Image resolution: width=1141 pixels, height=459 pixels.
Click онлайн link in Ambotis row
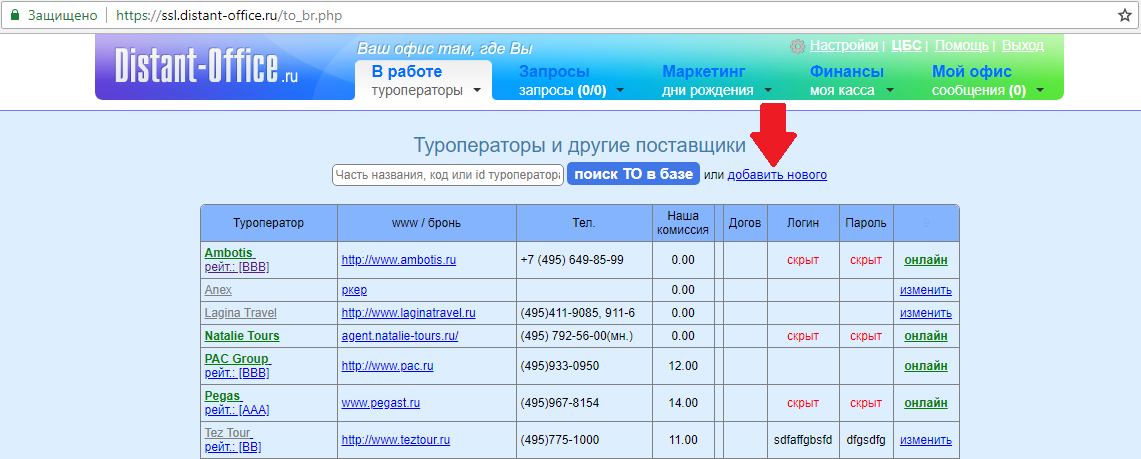click(926, 260)
